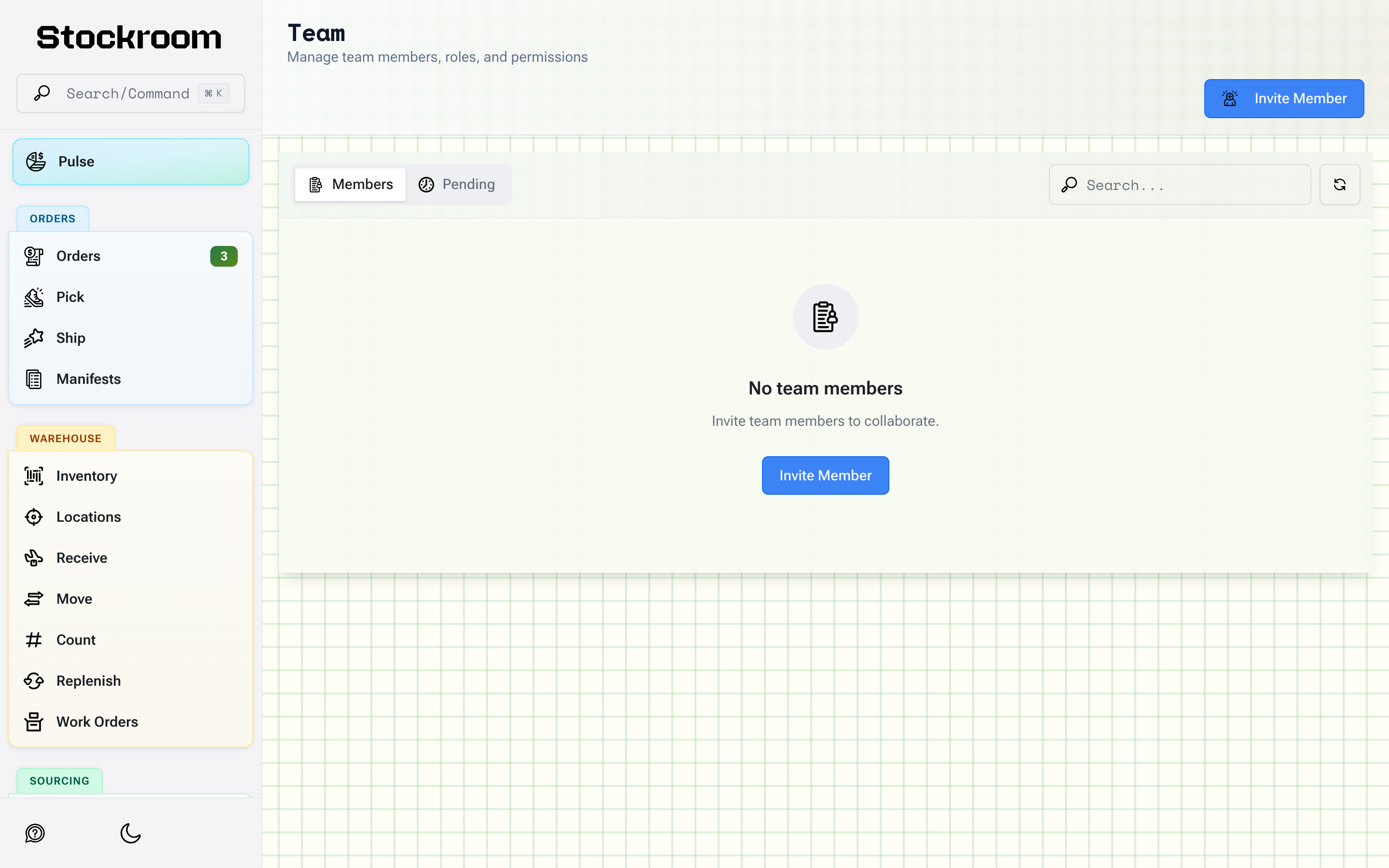Click the Inventory barcode icon
This screenshot has height=868, width=1389.
click(34, 476)
